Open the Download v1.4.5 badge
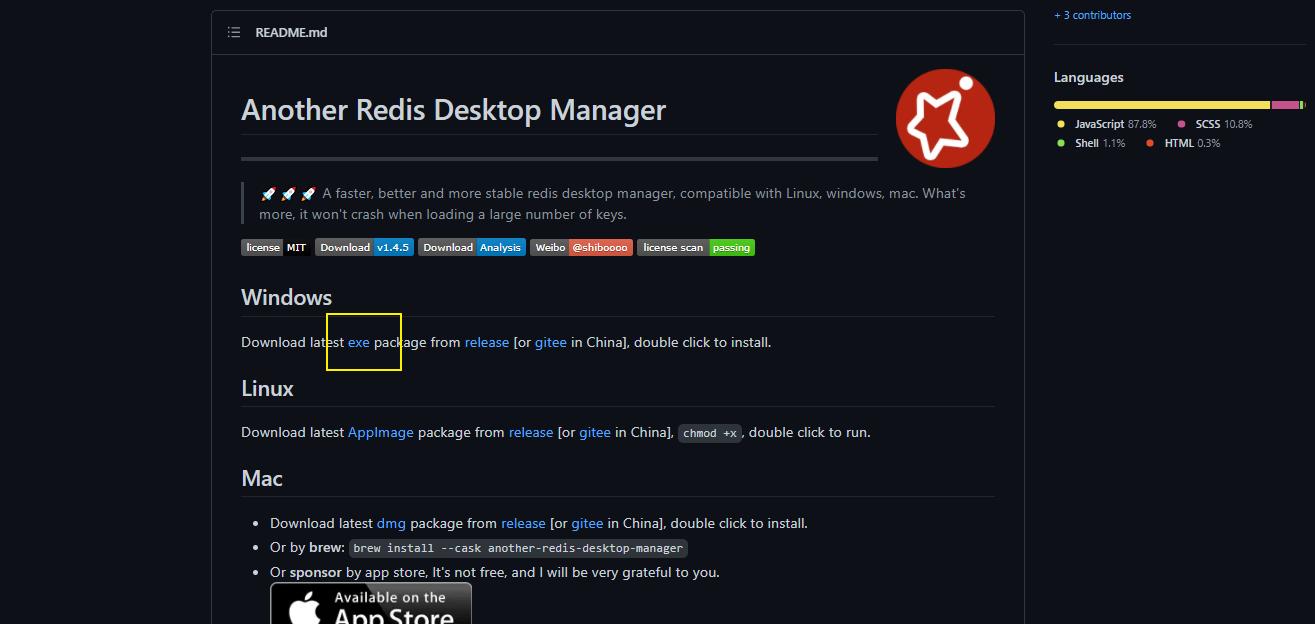1315x624 pixels. [x=364, y=247]
